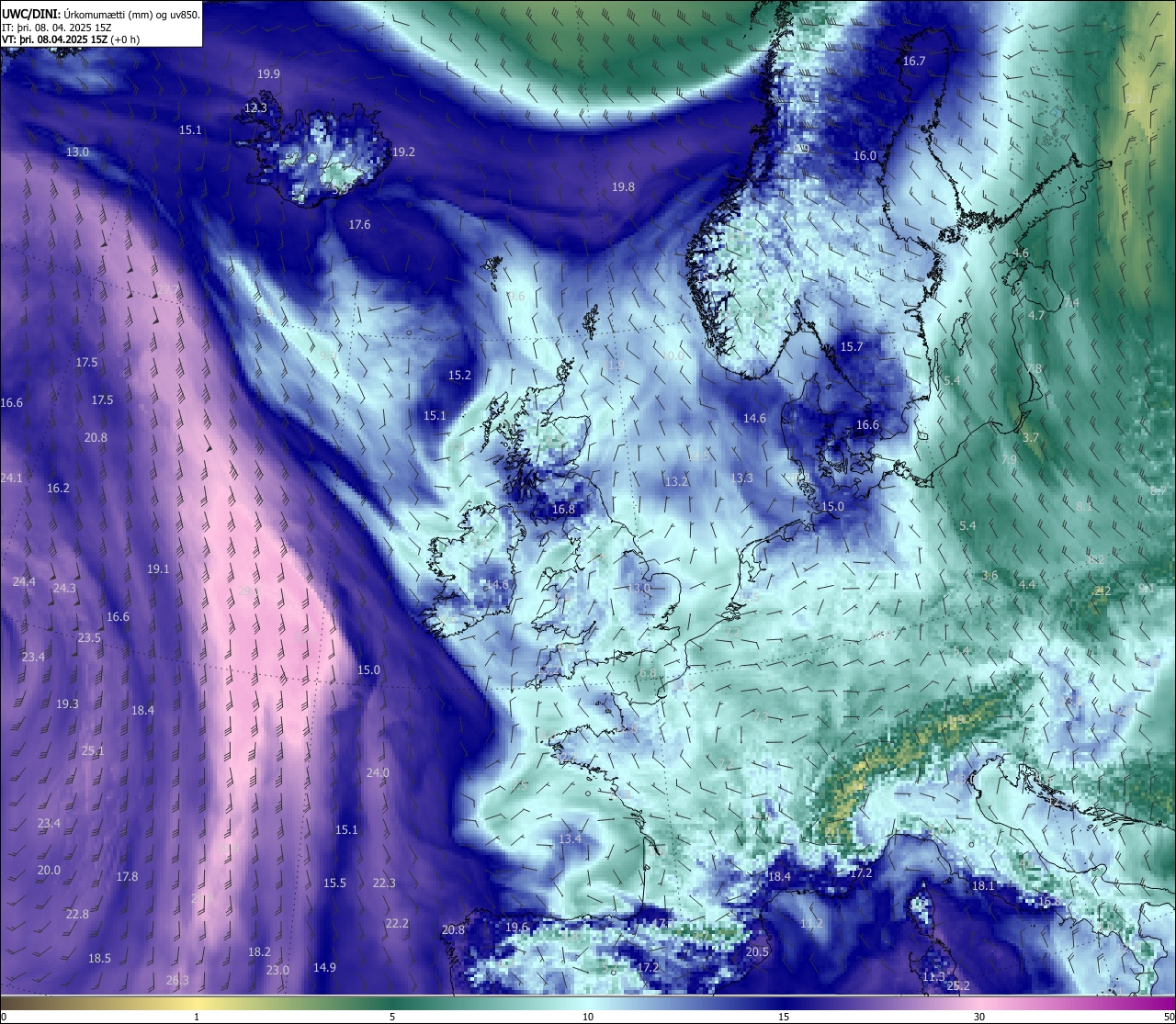Select the 4.7 value label over the Baltic states
The height and width of the screenshot is (1024, 1176).
point(1036,316)
